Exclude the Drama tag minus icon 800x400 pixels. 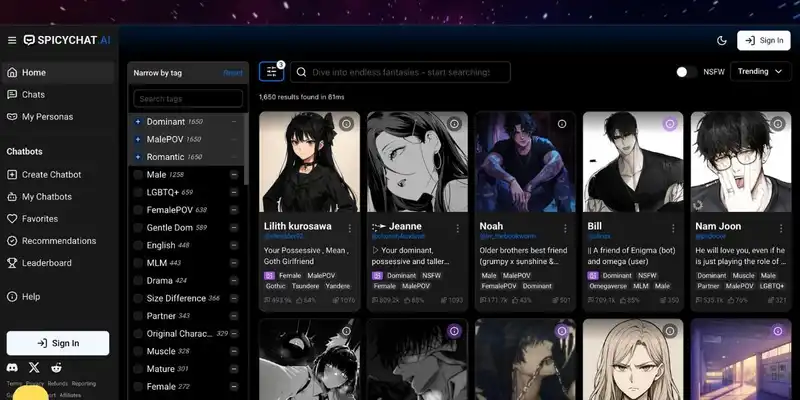click(x=234, y=281)
